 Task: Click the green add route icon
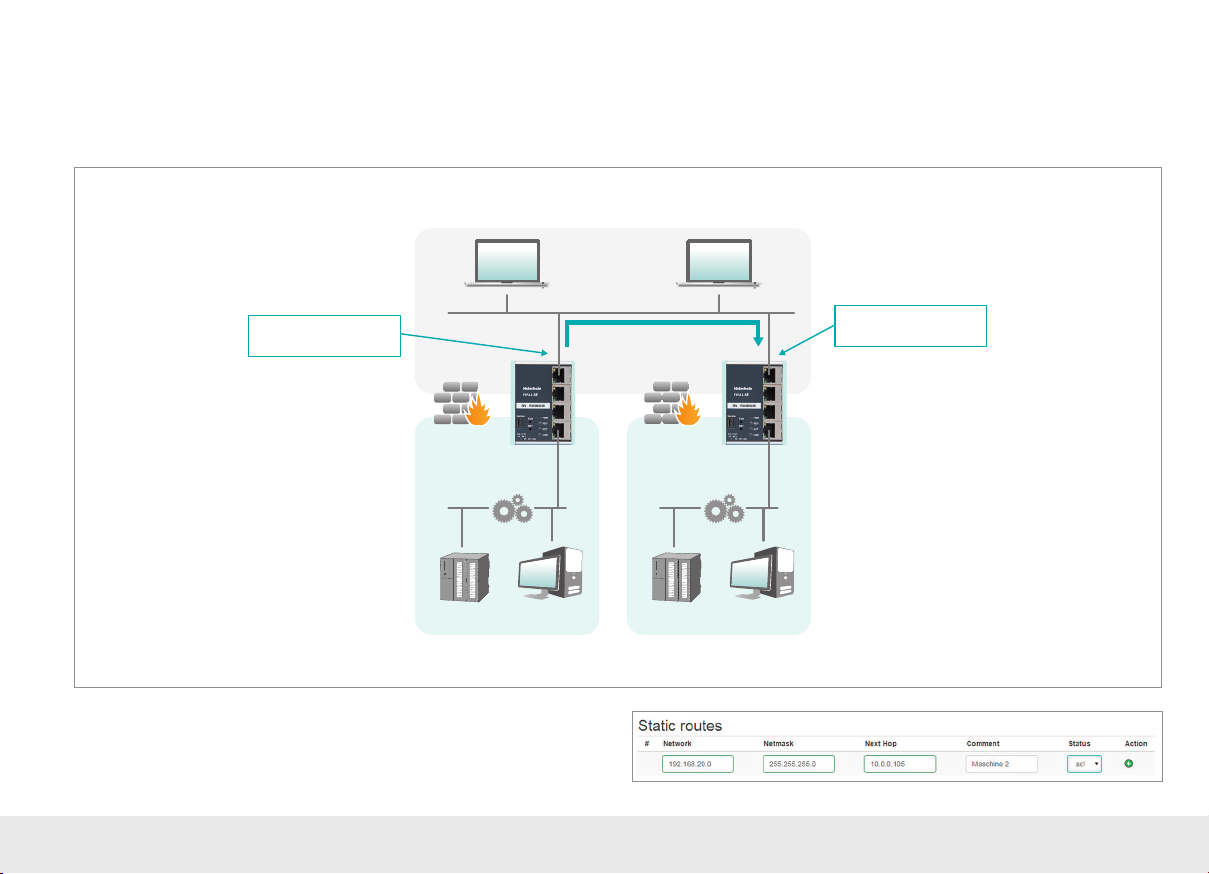pyautogui.click(x=1128, y=763)
